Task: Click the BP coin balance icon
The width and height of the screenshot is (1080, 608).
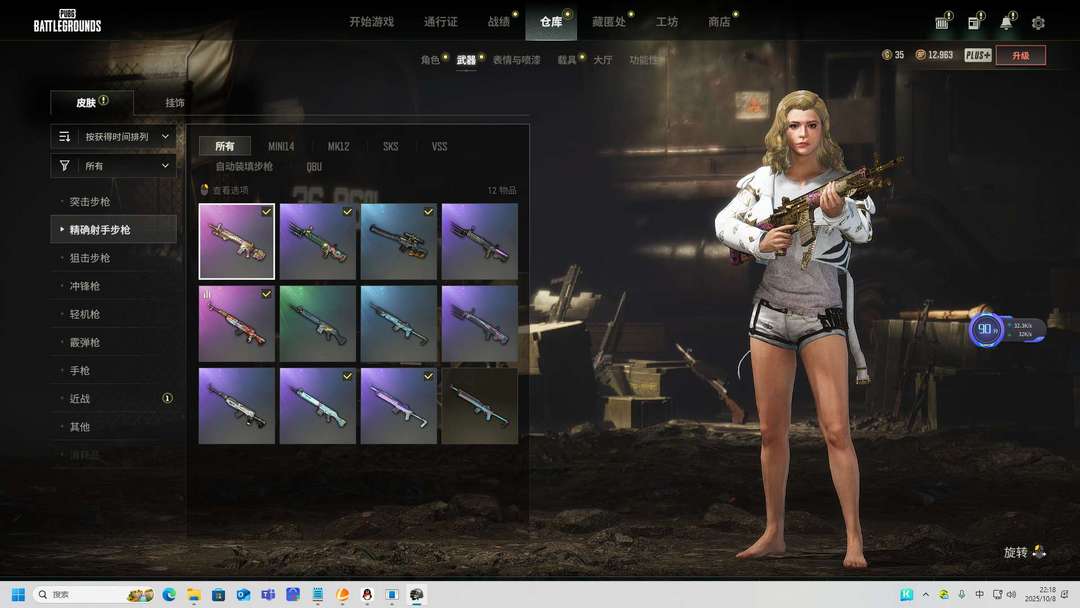Action: [x=920, y=55]
